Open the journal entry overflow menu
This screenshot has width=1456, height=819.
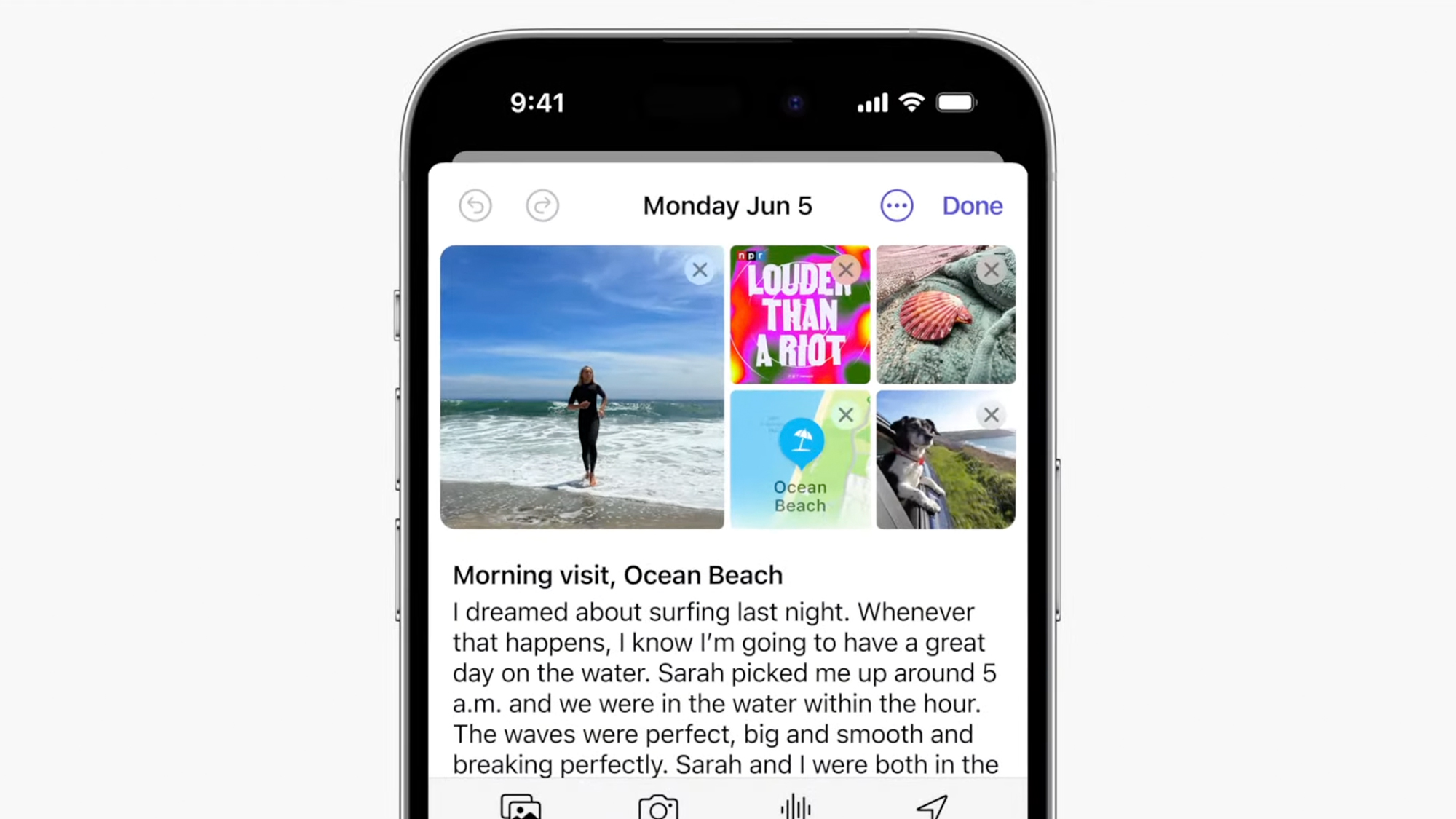pos(895,204)
